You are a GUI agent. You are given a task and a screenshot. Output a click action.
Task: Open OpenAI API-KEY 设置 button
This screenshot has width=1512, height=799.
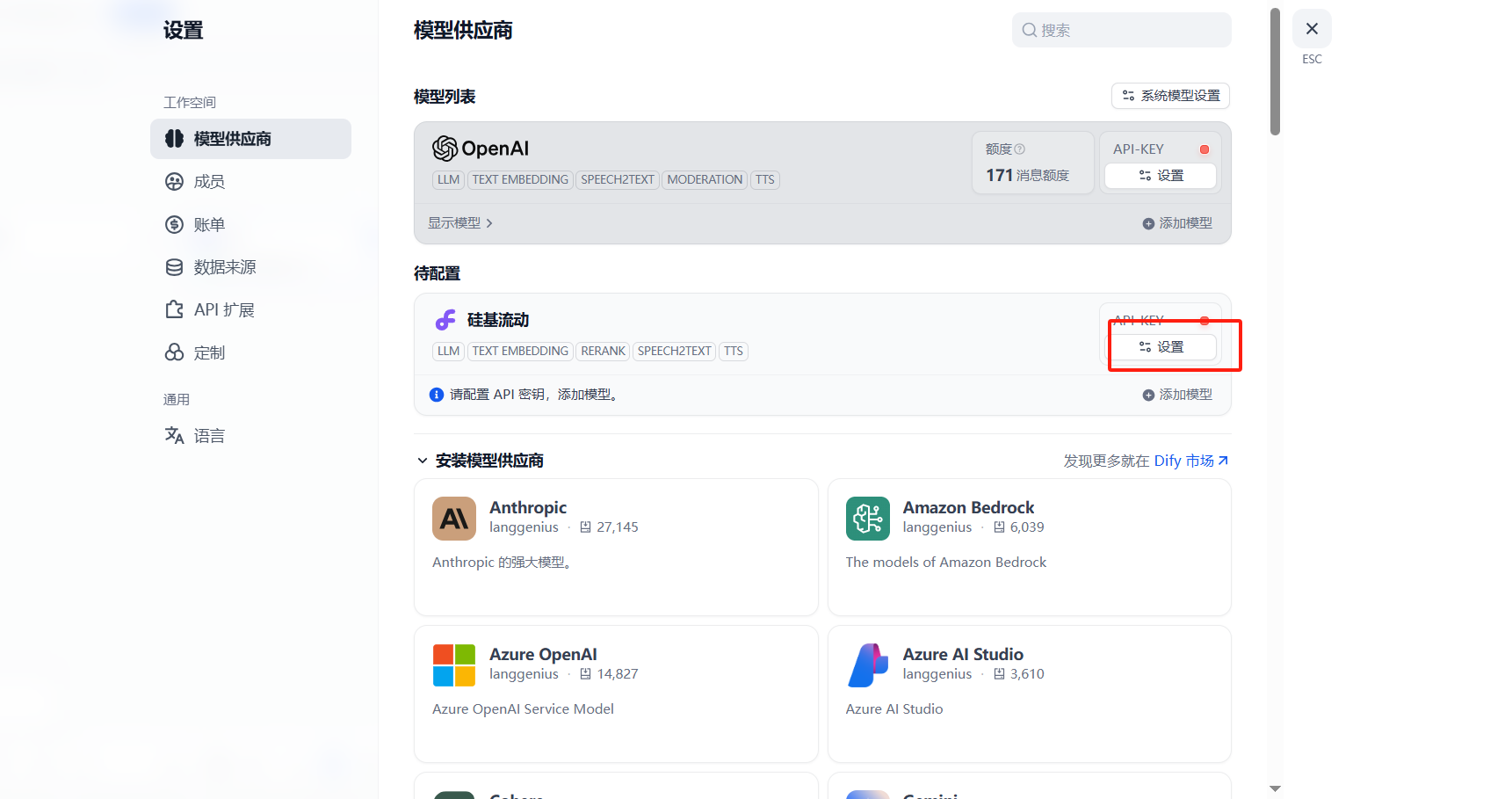point(1161,176)
